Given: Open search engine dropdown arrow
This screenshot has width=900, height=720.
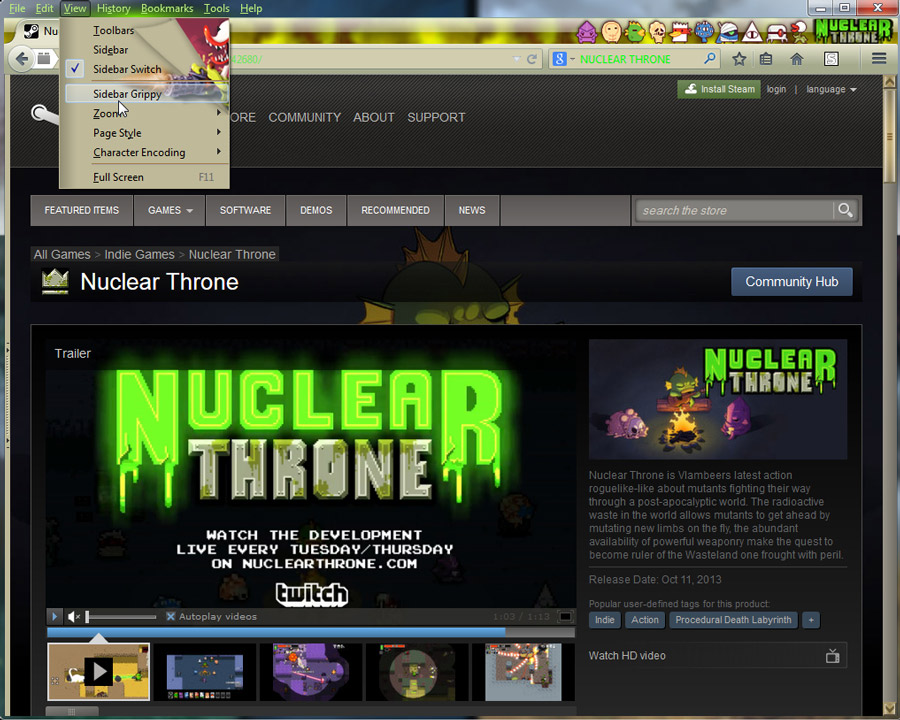Looking at the screenshot, I should [x=572, y=59].
